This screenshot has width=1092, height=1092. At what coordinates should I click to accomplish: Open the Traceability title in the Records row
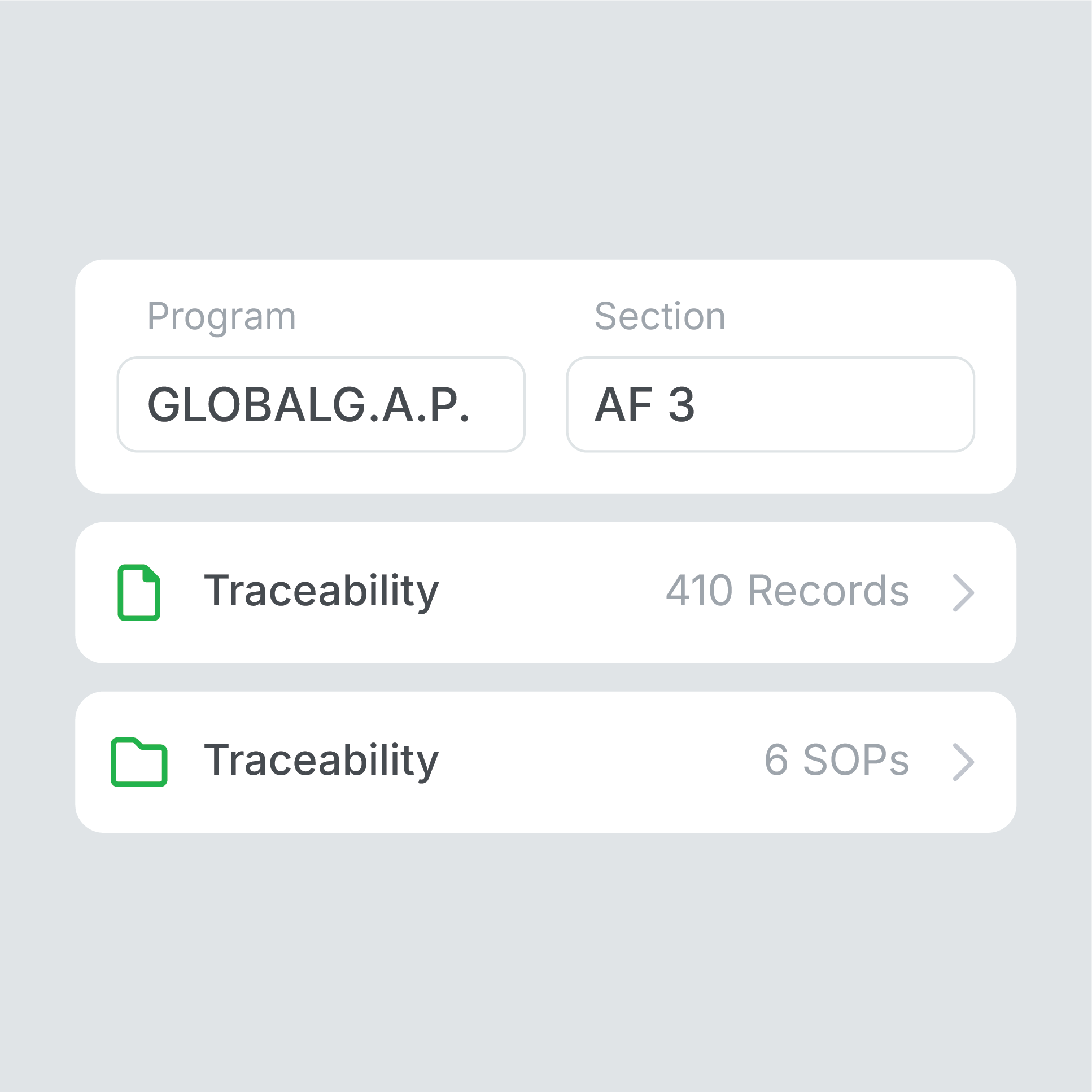tap(321, 592)
